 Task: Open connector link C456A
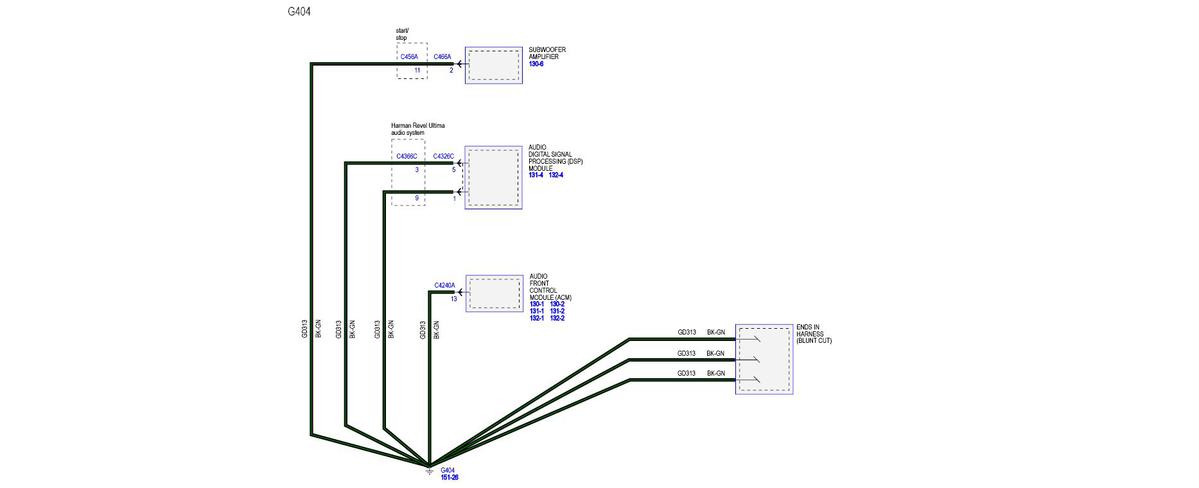click(408, 57)
